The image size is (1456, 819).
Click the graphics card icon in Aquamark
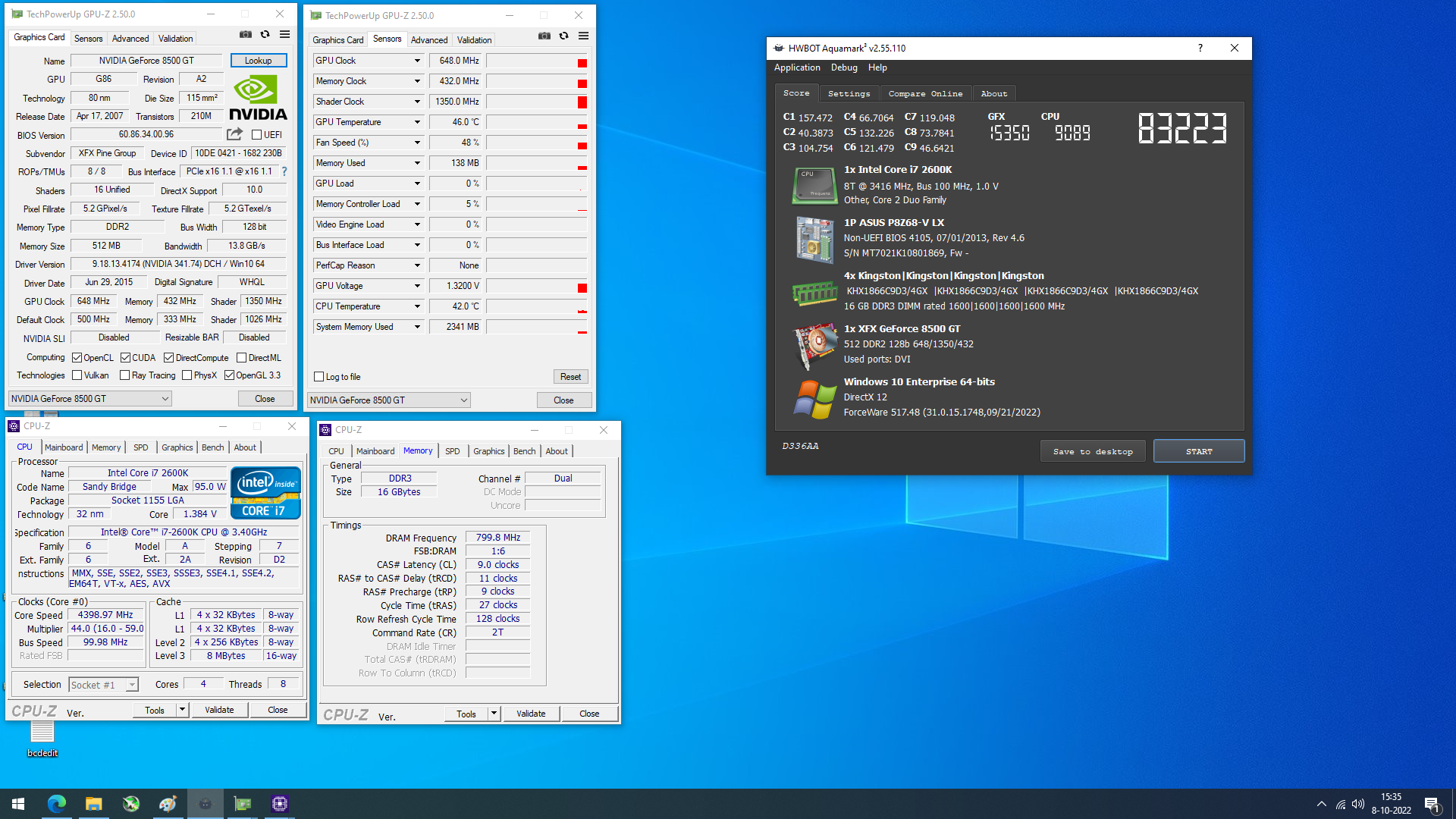[814, 346]
